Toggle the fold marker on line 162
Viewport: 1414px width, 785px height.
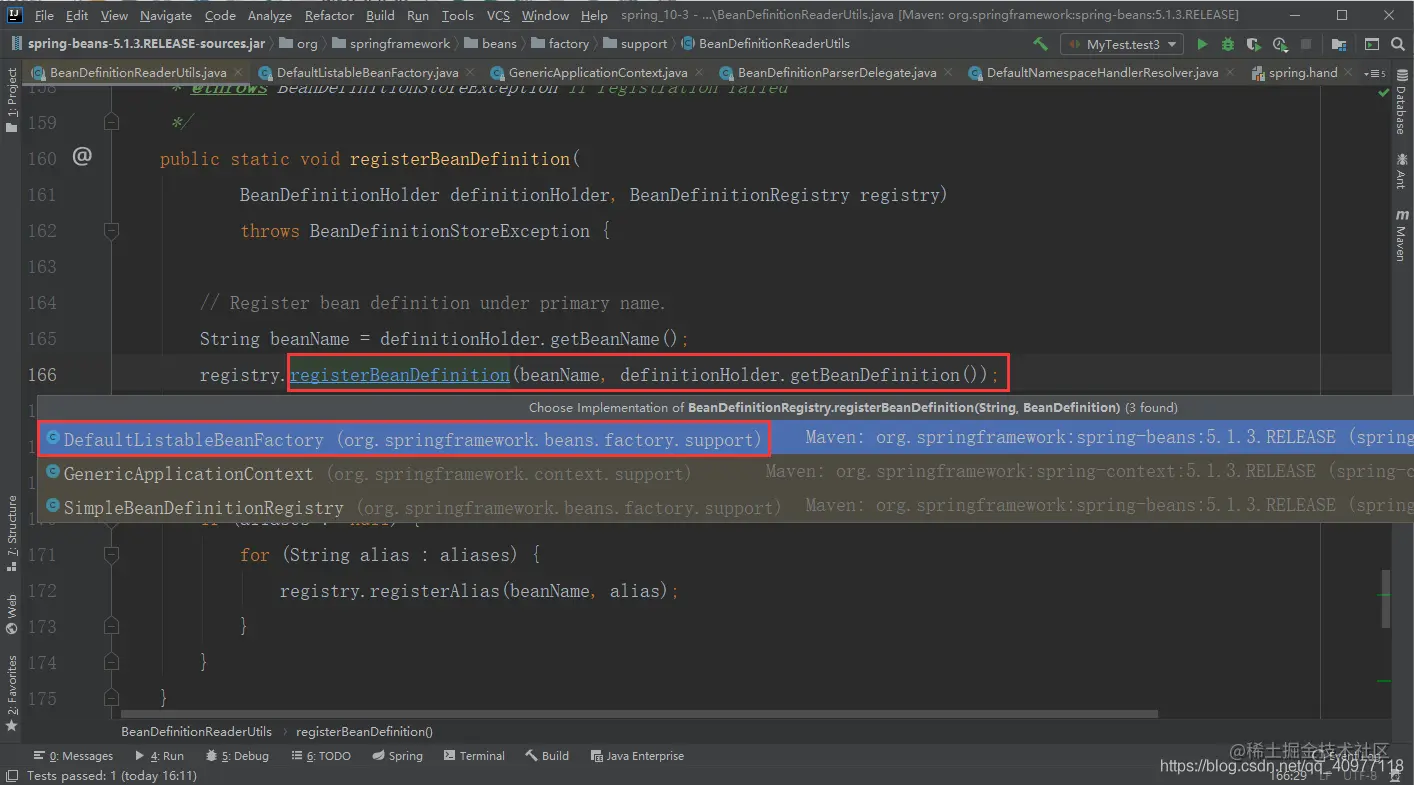click(x=111, y=230)
